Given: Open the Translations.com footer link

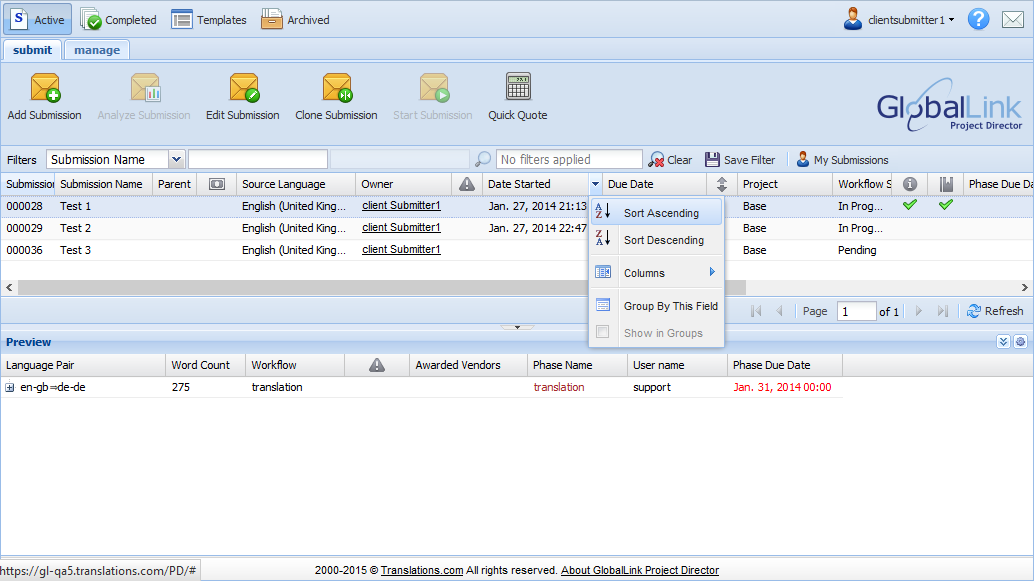Looking at the screenshot, I should (x=422, y=570).
